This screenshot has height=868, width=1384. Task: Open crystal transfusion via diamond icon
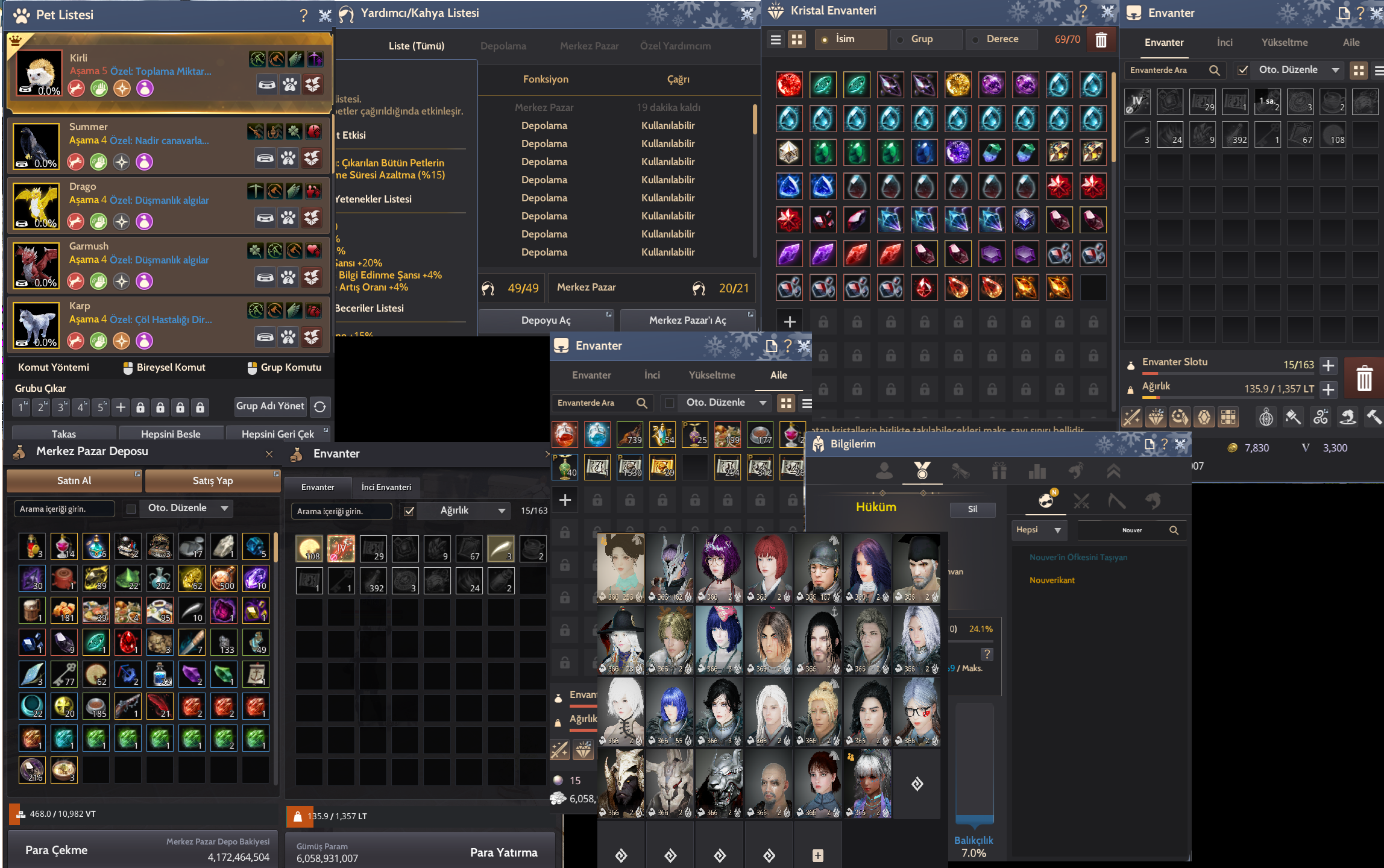[x=1156, y=417]
